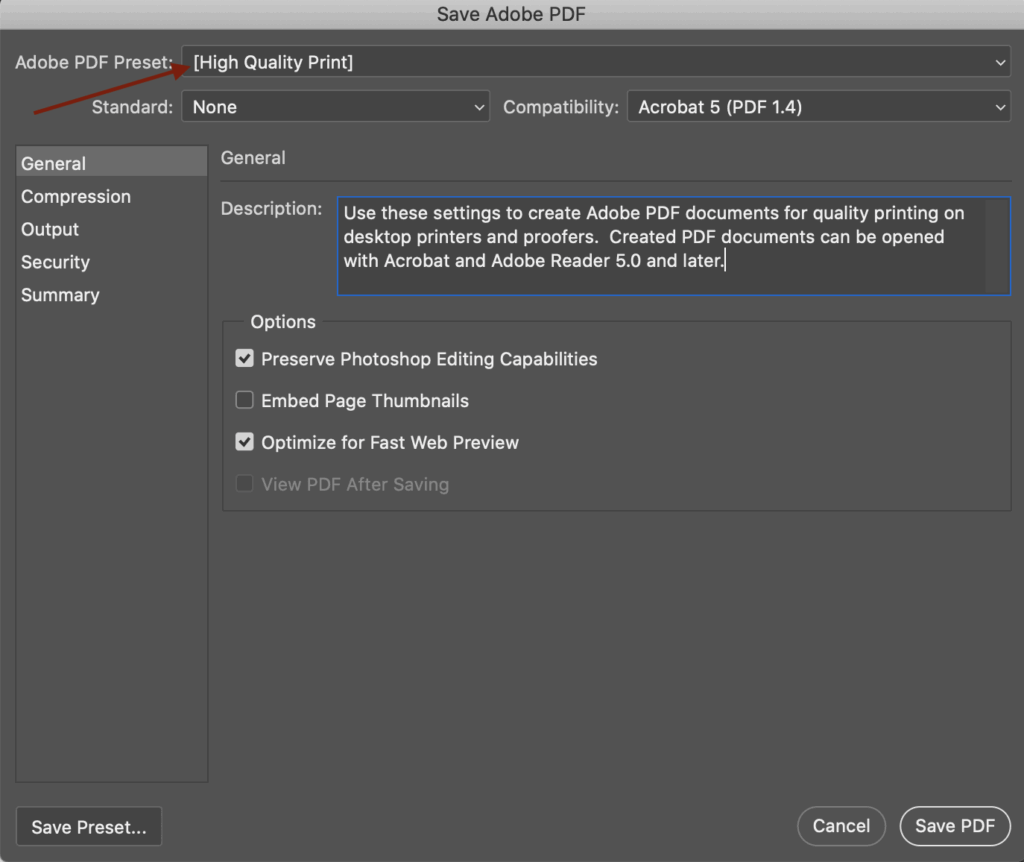Go to the Output section

[x=50, y=229]
